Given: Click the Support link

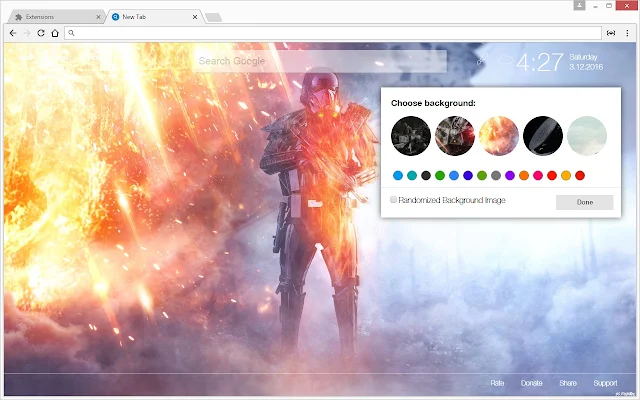Looking at the screenshot, I should pos(605,383).
